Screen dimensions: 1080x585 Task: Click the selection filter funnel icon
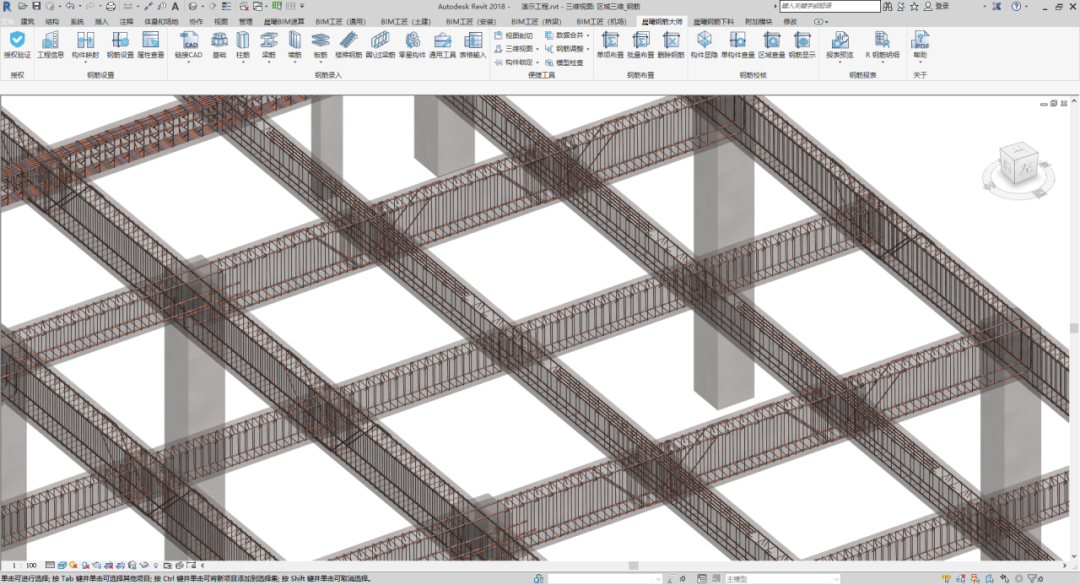pyautogui.click(x=1032, y=579)
